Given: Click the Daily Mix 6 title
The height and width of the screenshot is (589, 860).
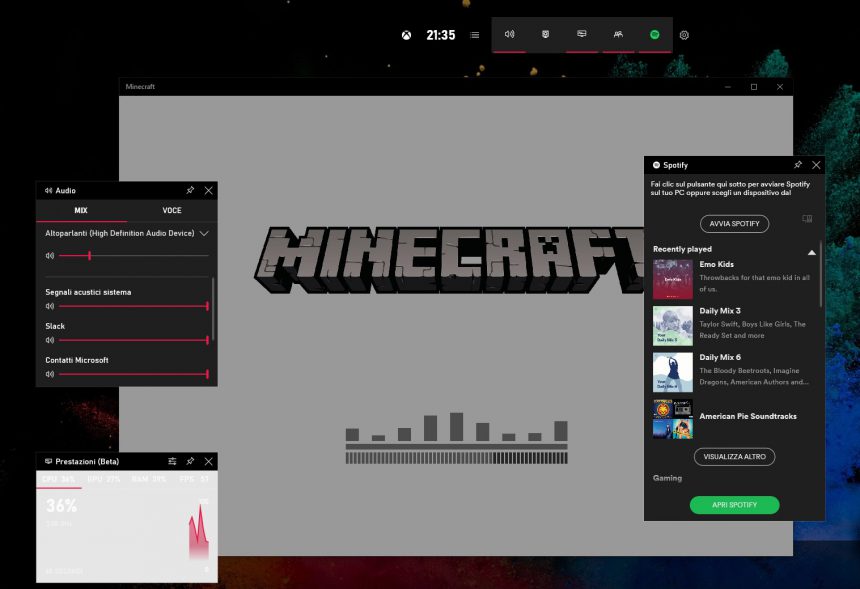Looking at the screenshot, I should point(720,358).
